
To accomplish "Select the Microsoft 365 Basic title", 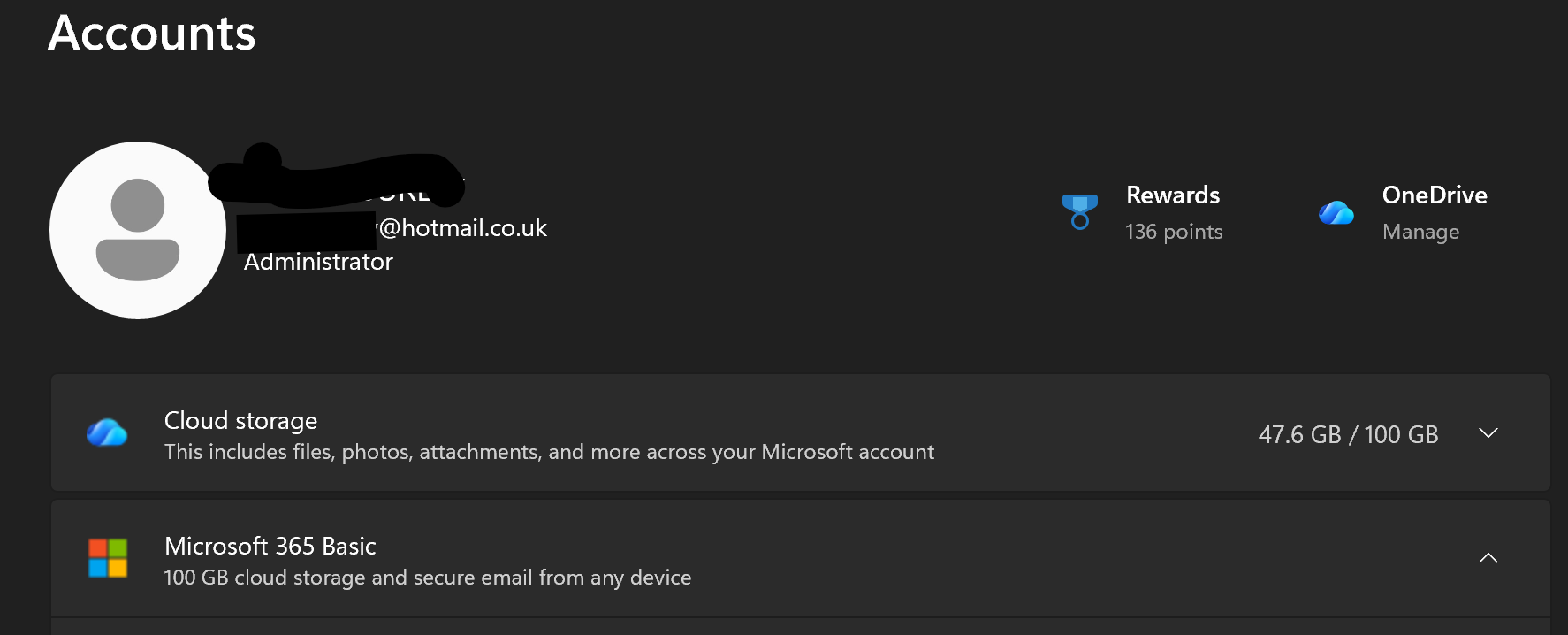I will (270, 547).
